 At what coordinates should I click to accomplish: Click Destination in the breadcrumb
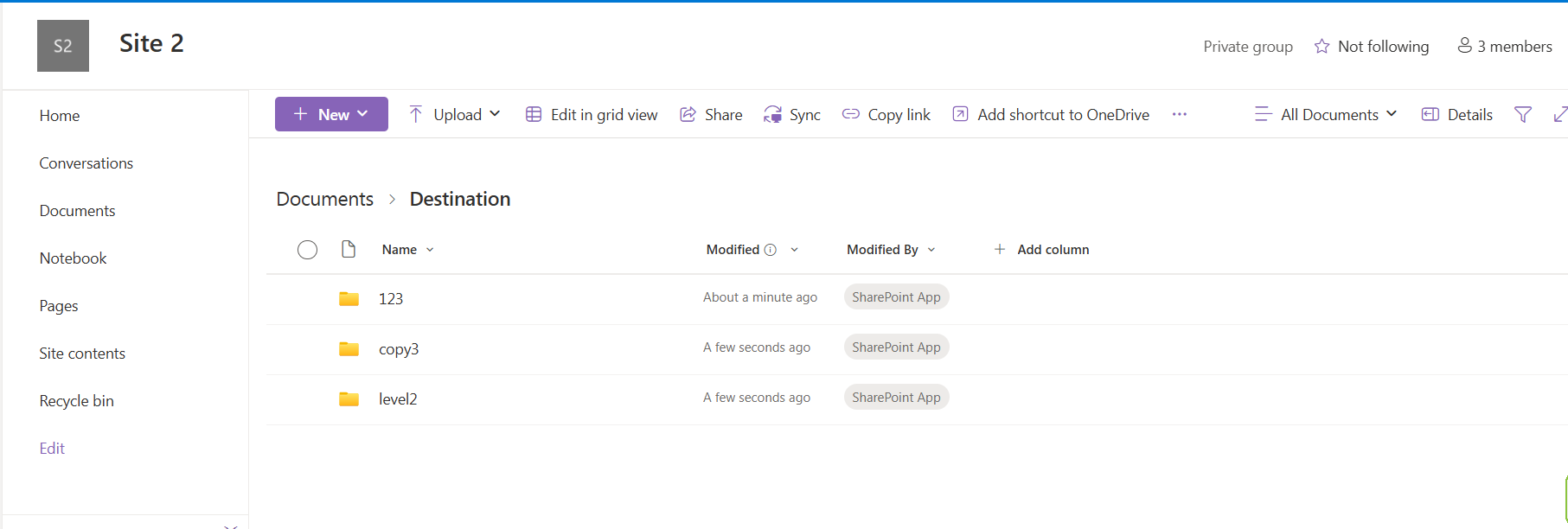pyautogui.click(x=460, y=199)
